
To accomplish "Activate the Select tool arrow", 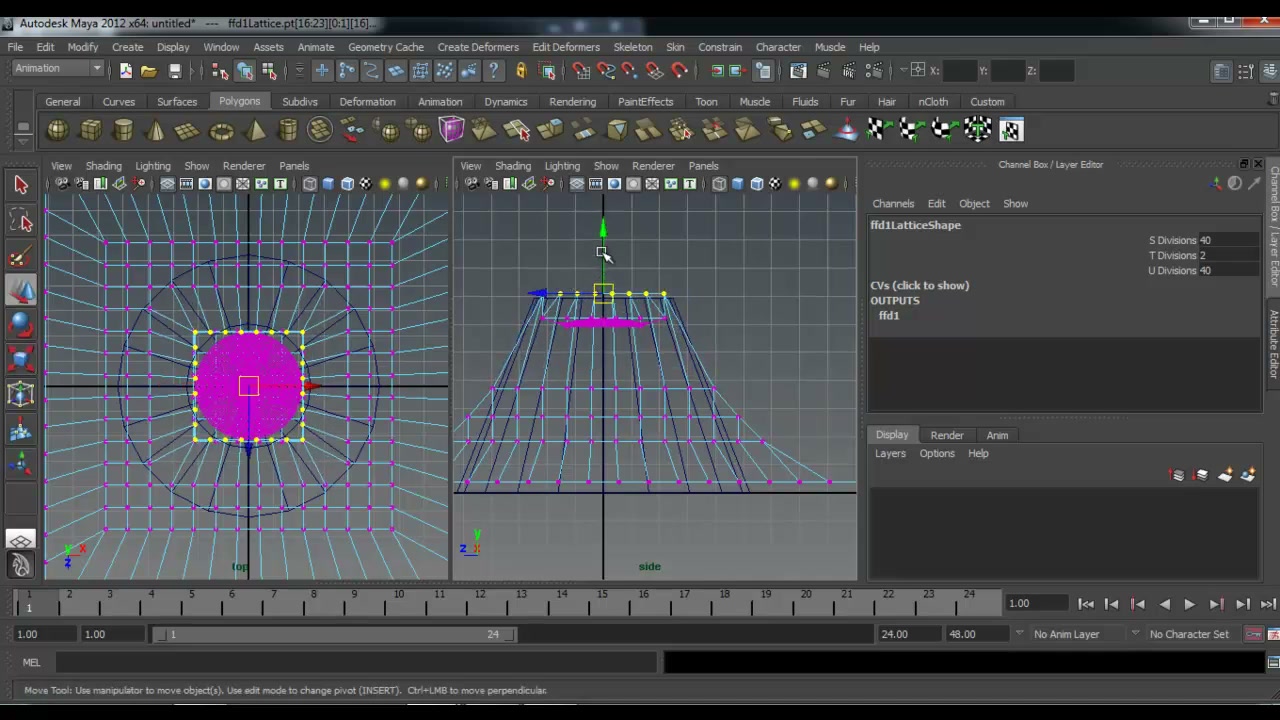I will click(x=21, y=185).
